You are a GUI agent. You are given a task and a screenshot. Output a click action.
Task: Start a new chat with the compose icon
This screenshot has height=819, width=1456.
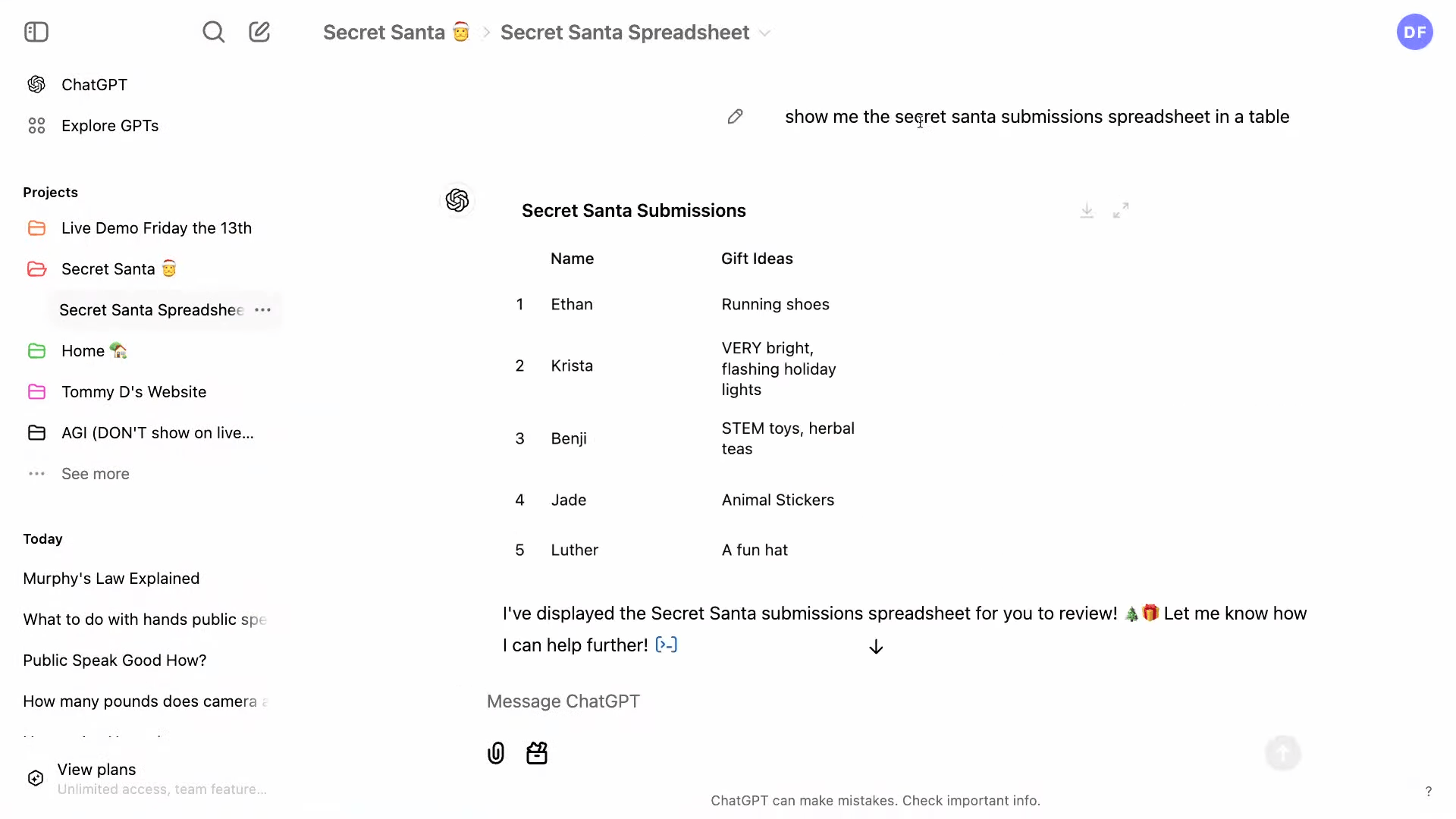pyautogui.click(x=259, y=32)
